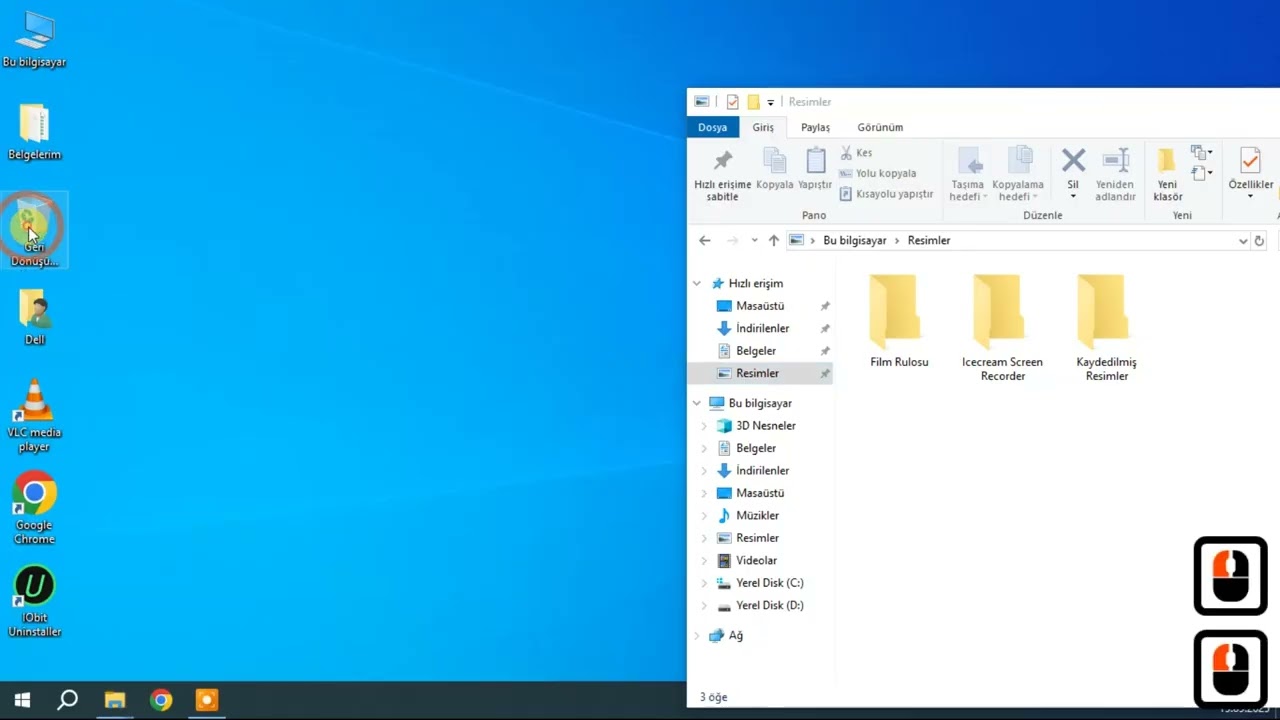Click File Explorer in the taskbar
This screenshot has width=1280, height=720.
[115, 700]
